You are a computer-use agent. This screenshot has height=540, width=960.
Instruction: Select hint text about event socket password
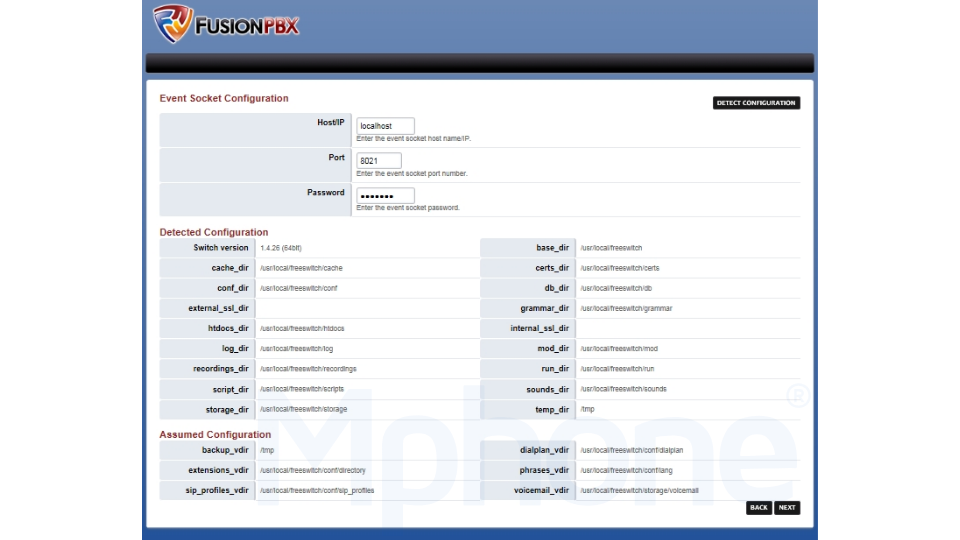pos(408,208)
